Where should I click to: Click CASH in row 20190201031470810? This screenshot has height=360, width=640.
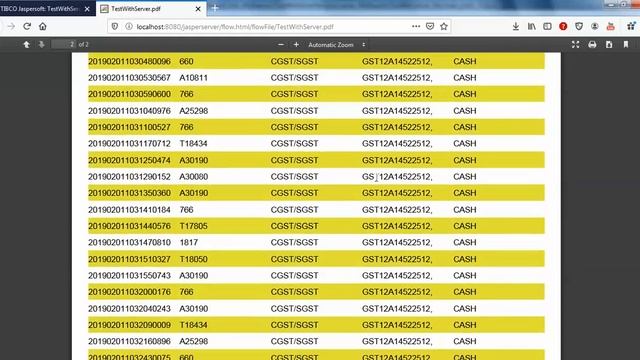pos(464,242)
